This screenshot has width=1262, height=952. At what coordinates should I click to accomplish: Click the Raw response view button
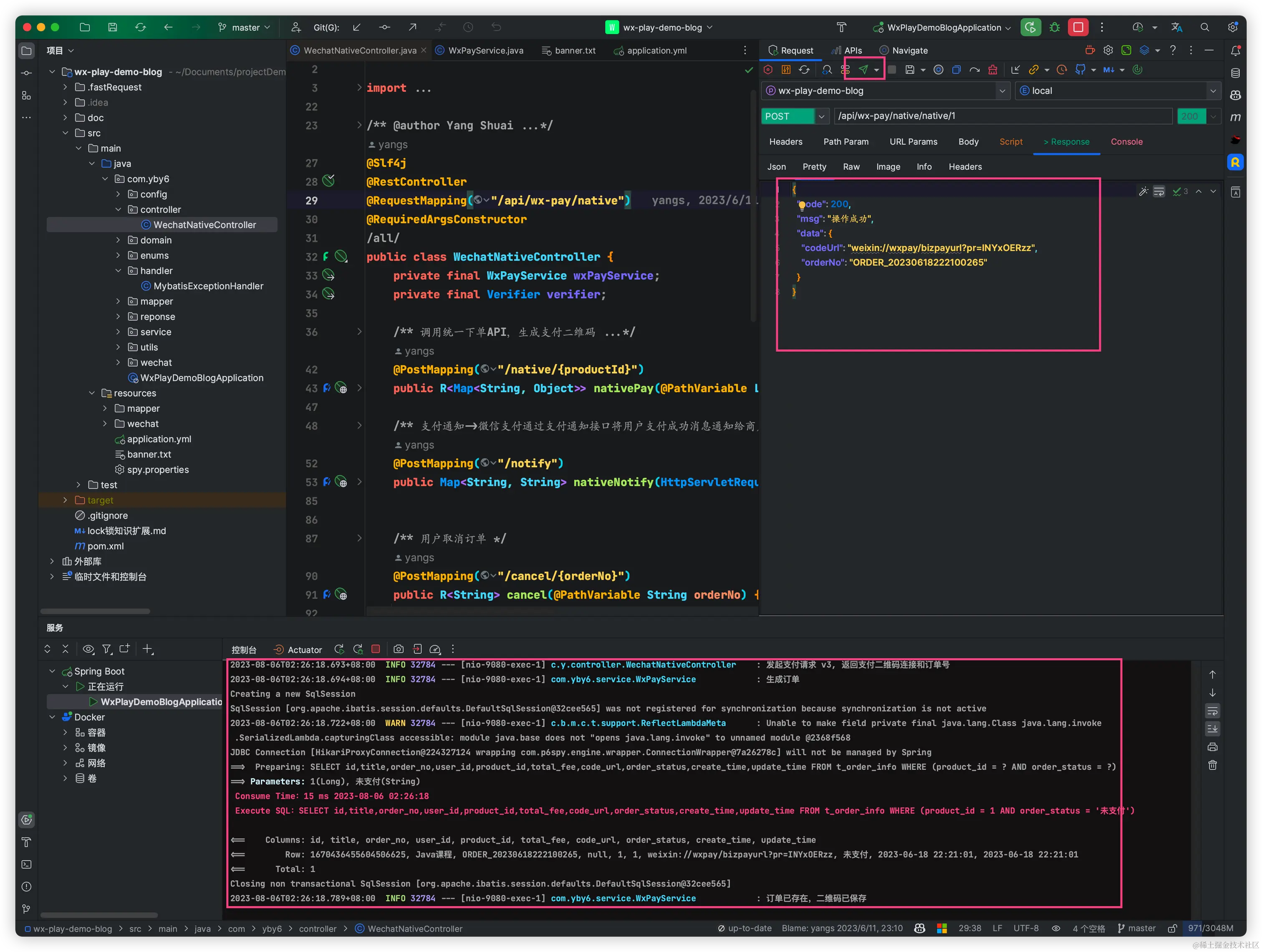coord(851,166)
